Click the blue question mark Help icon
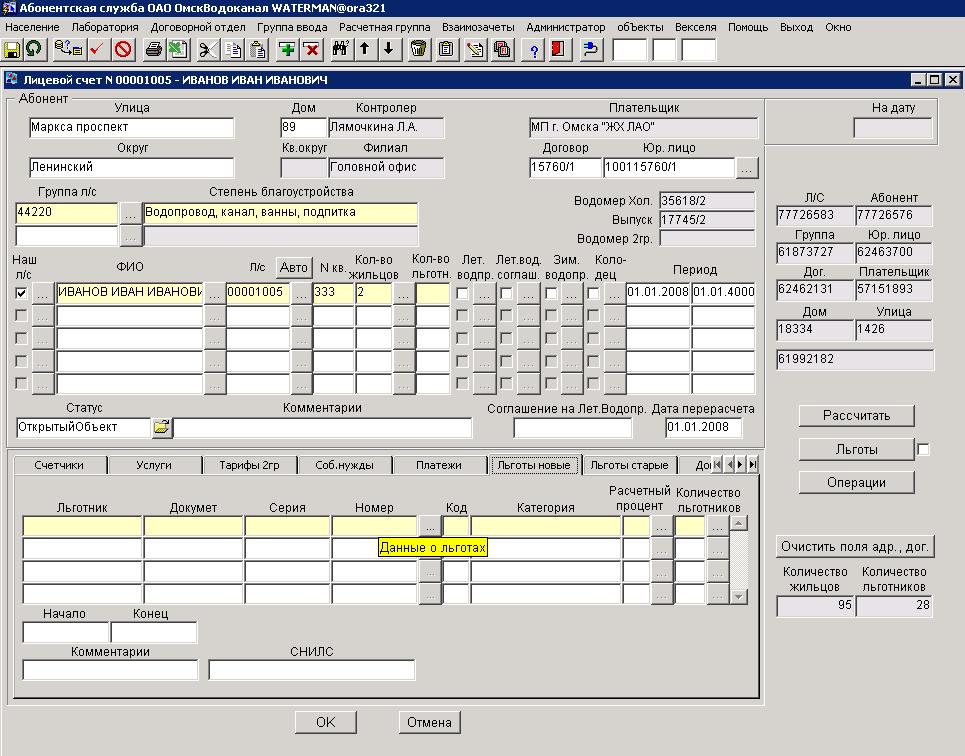The height and width of the screenshot is (756, 965). [535, 49]
